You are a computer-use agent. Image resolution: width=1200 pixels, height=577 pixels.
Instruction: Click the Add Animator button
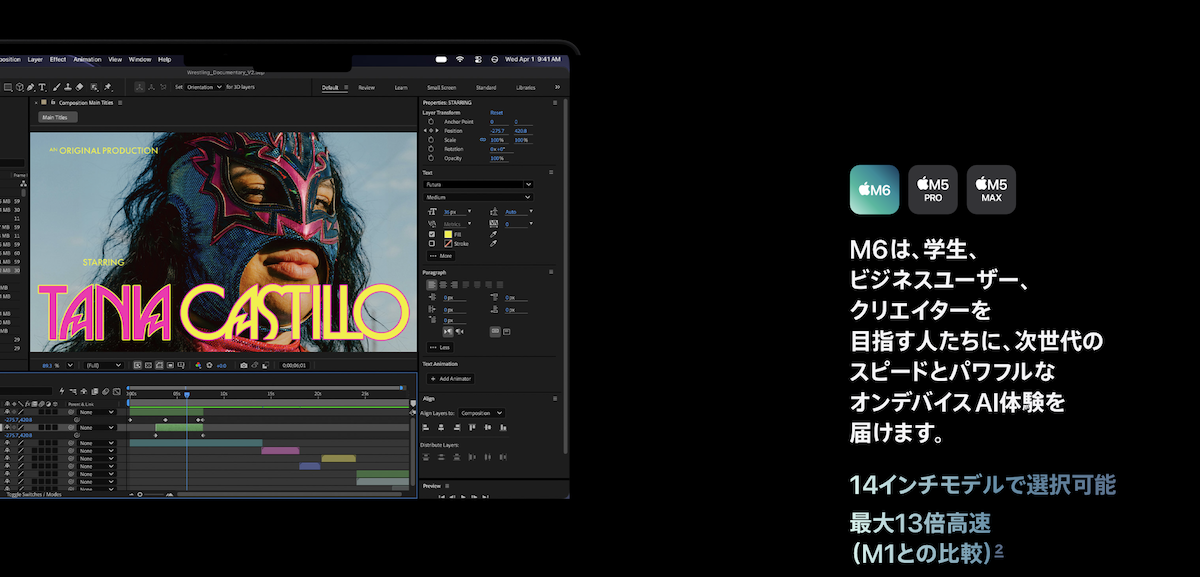(450, 379)
